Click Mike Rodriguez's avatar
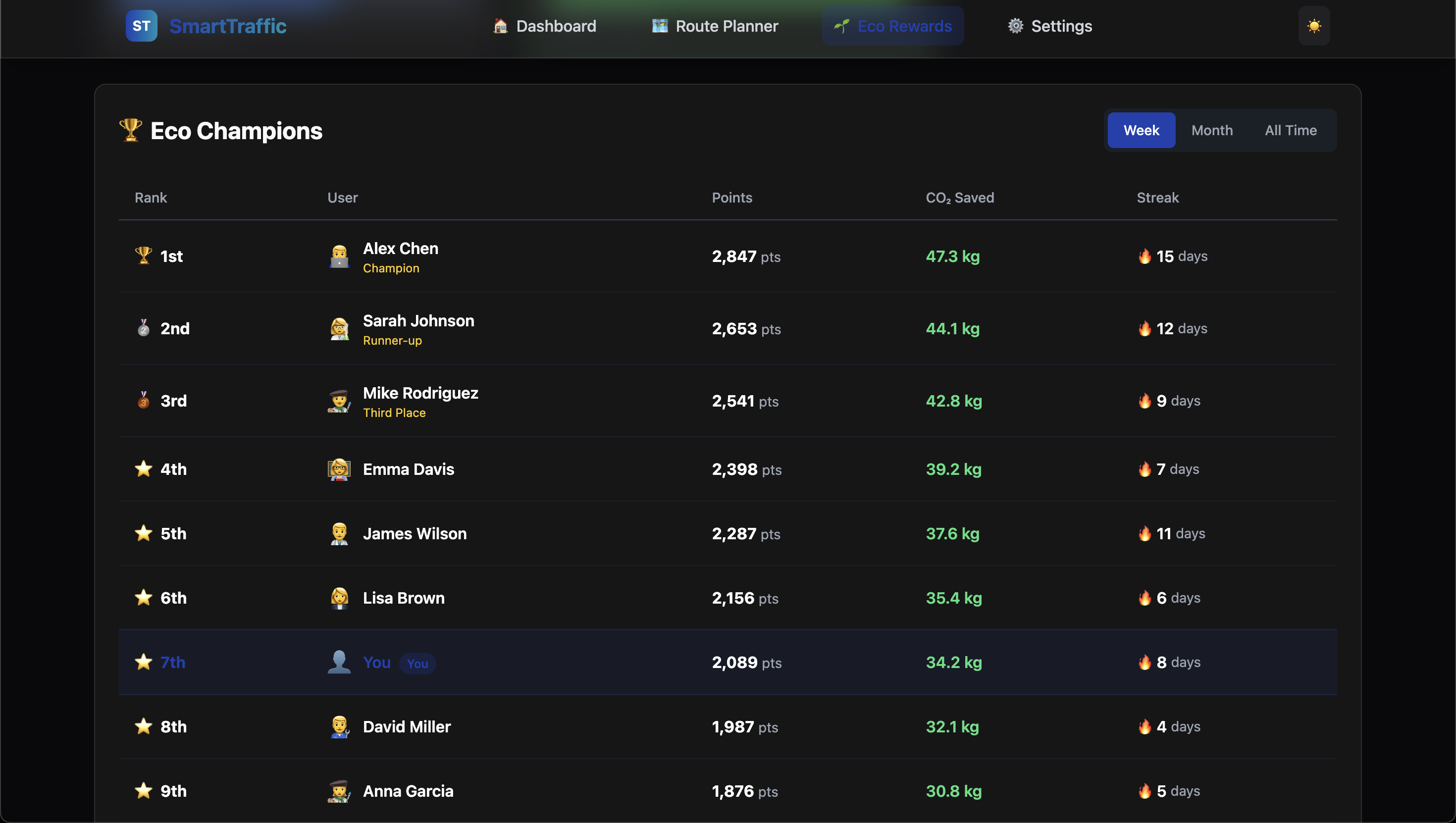1456x823 pixels. click(x=339, y=401)
